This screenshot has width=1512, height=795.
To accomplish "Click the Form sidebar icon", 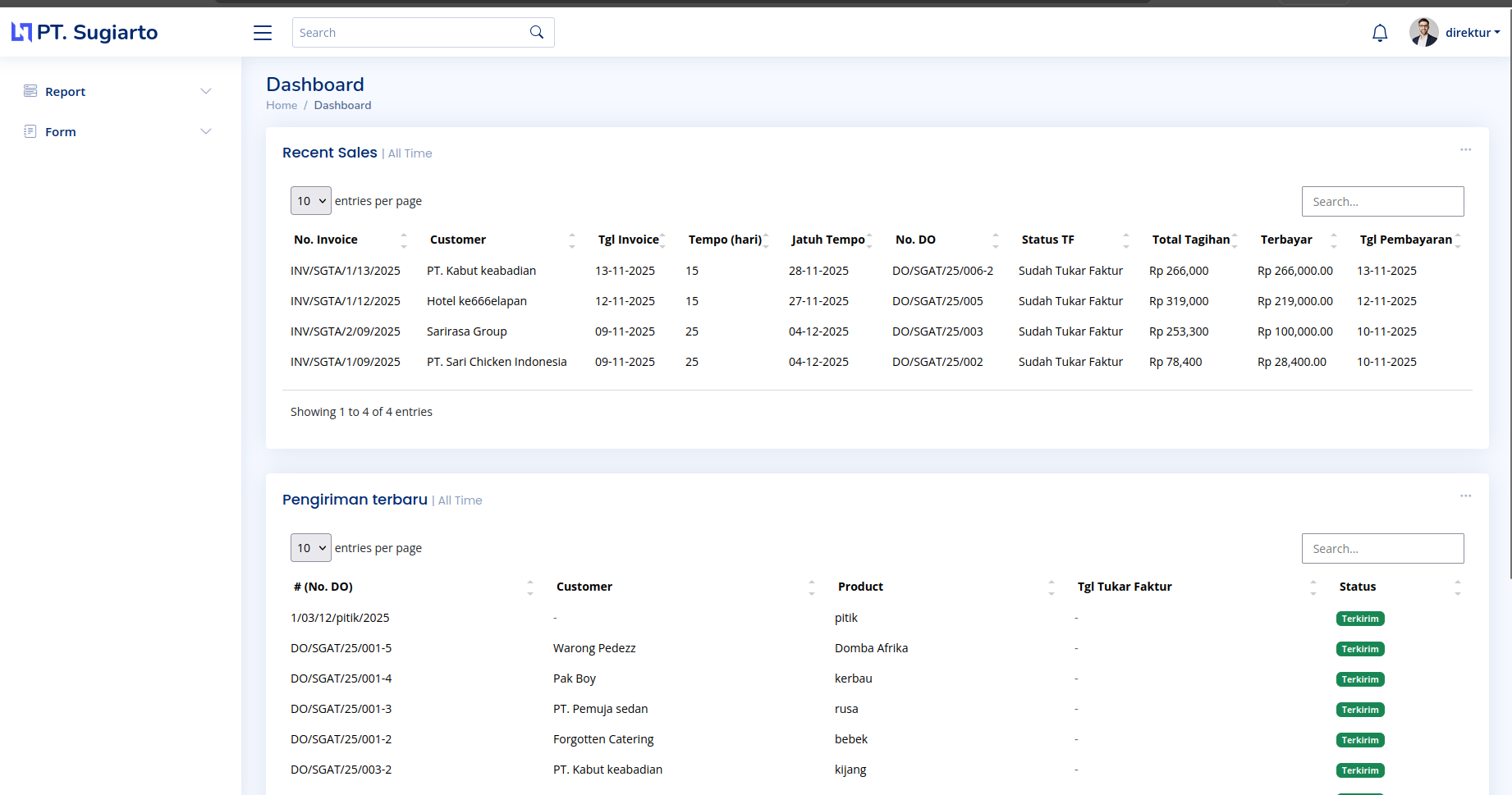I will (30, 130).
